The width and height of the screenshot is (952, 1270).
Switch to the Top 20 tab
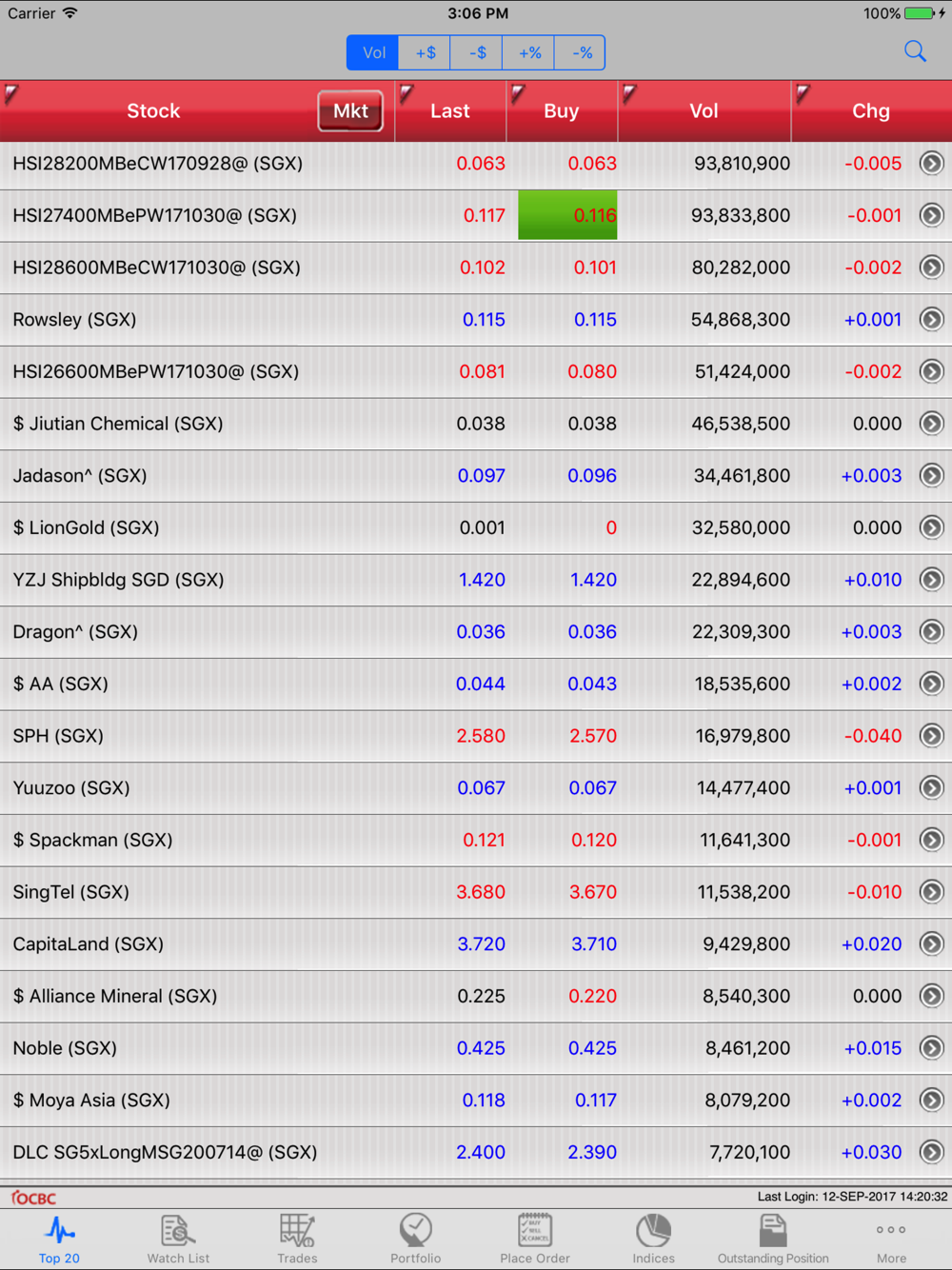coord(59,1240)
